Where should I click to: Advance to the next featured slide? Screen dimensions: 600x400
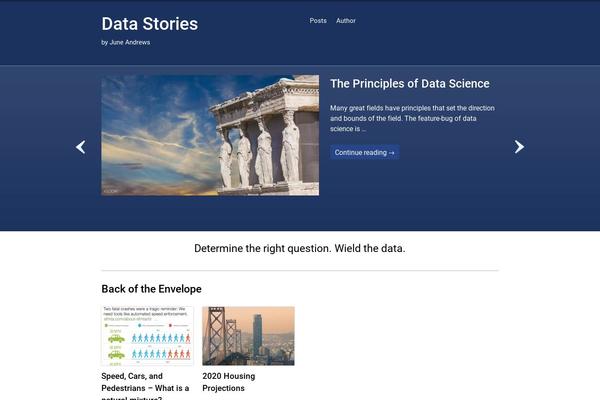[x=519, y=147]
